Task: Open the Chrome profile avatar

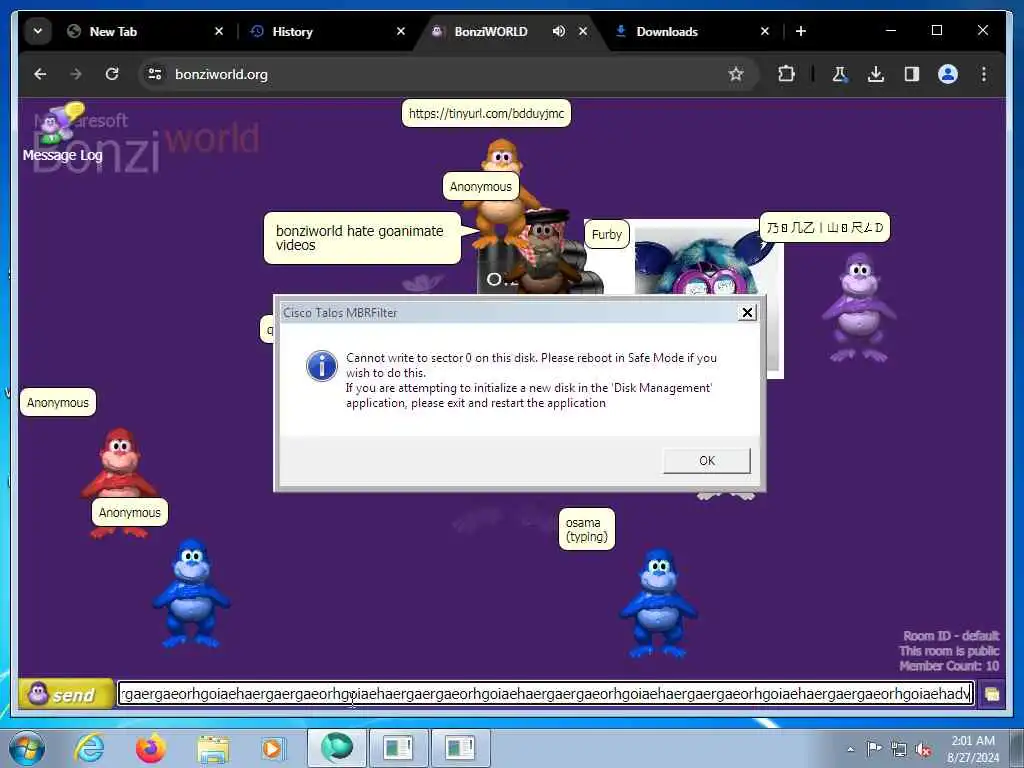Action: (948, 74)
